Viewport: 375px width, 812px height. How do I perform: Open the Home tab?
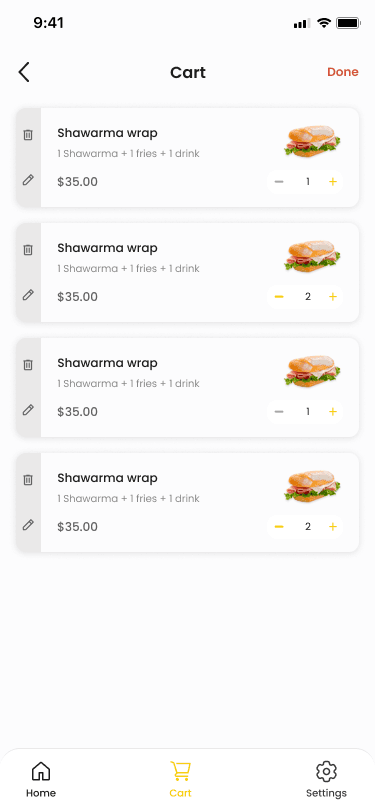pyautogui.click(x=41, y=779)
